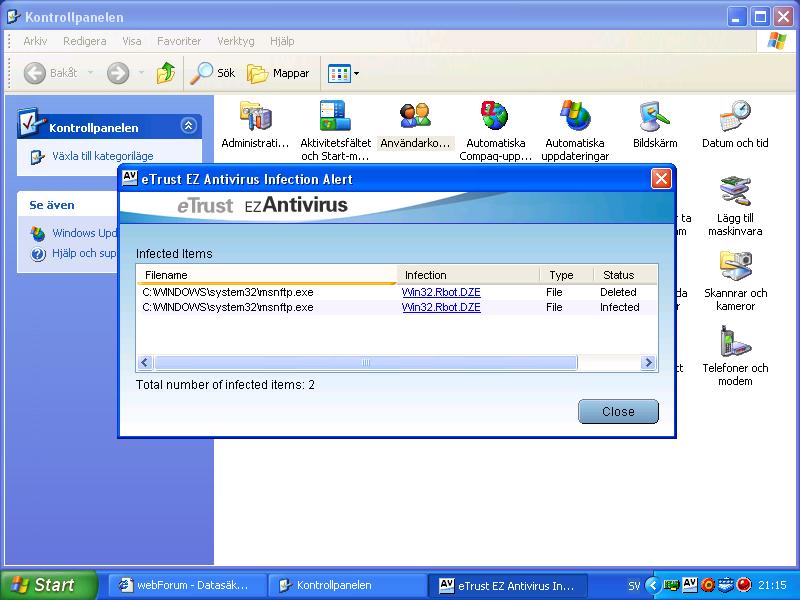Click the Hjälp och support question icon
This screenshot has width=800, height=600.
tap(38, 254)
